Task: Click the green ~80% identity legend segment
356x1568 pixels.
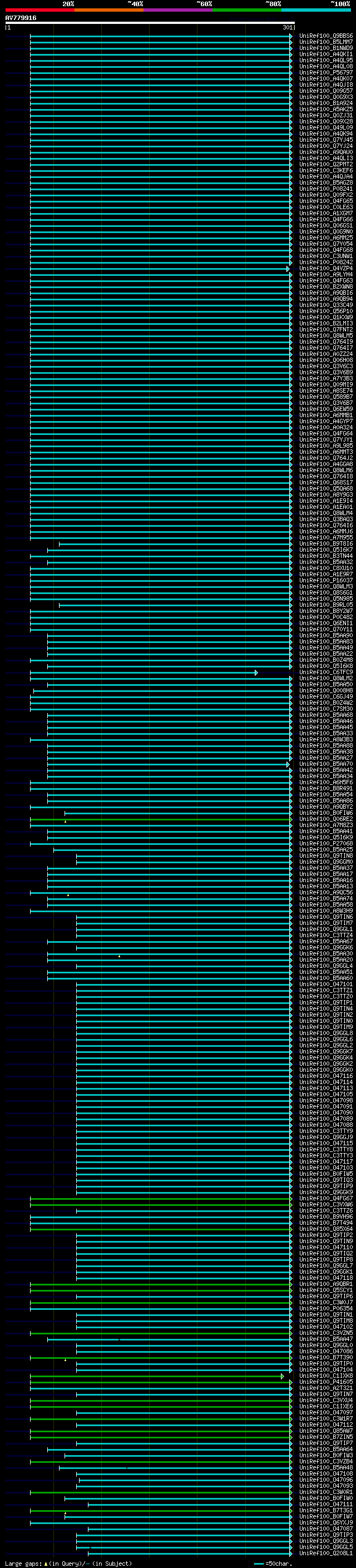Action: pyautogui.click(x=247, y=10)
